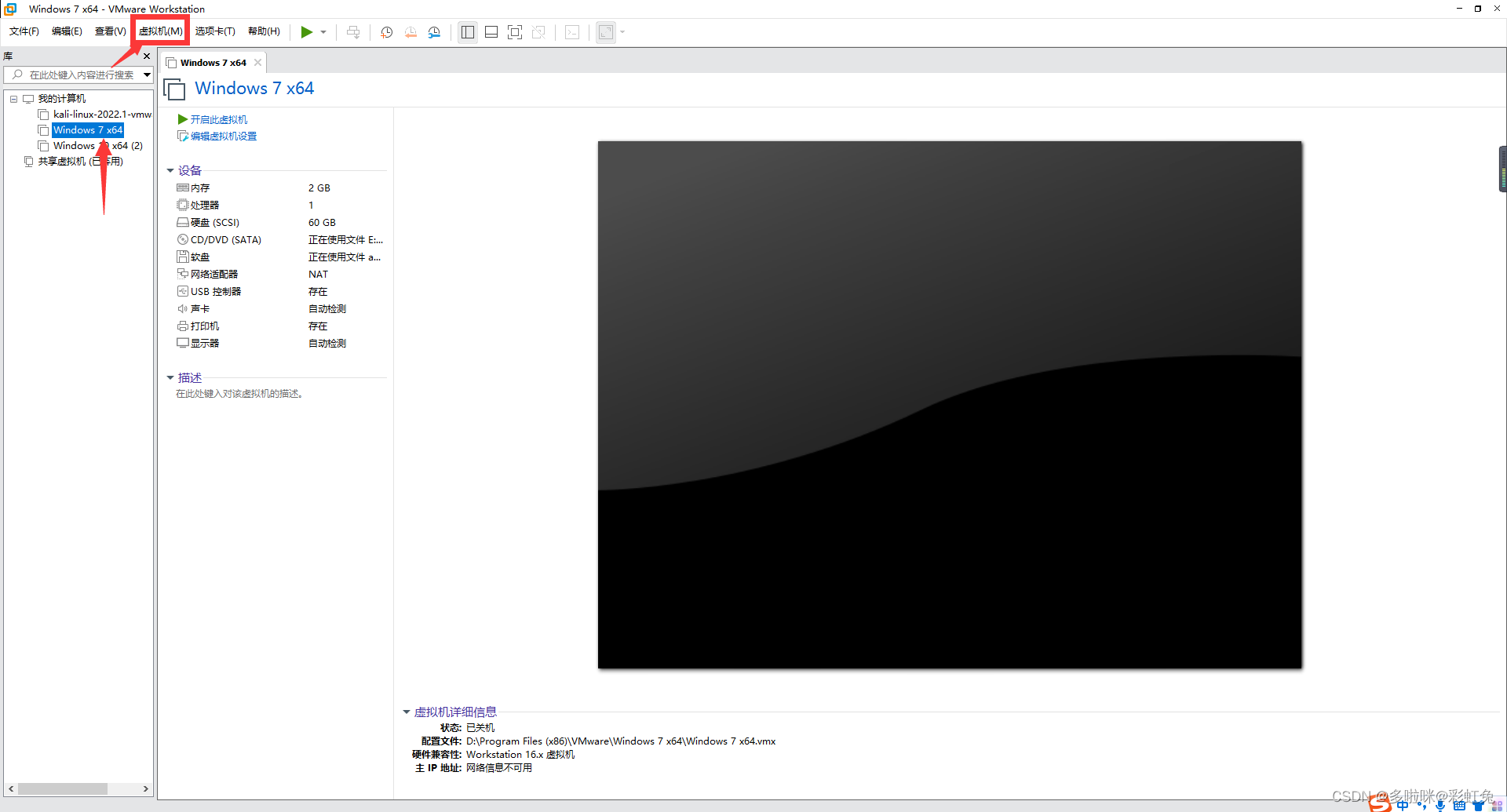Collapse the 我的计算机 tree node
This screenshot has width=1507, height=812.
click(13, 99)
